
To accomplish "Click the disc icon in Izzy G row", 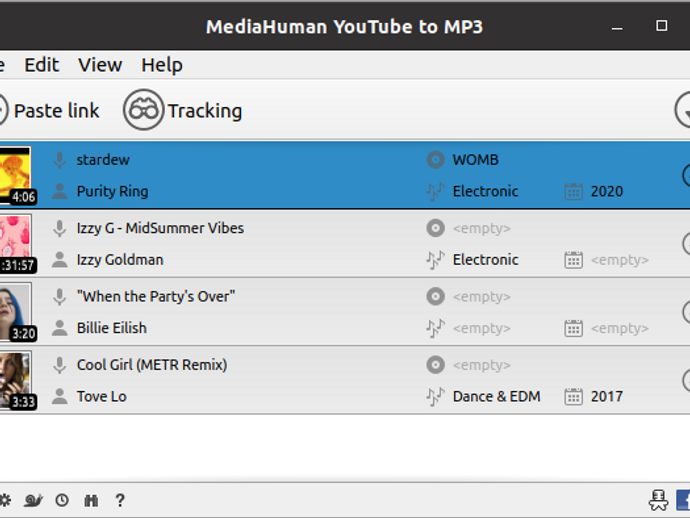I will click(x=435, y=228).
